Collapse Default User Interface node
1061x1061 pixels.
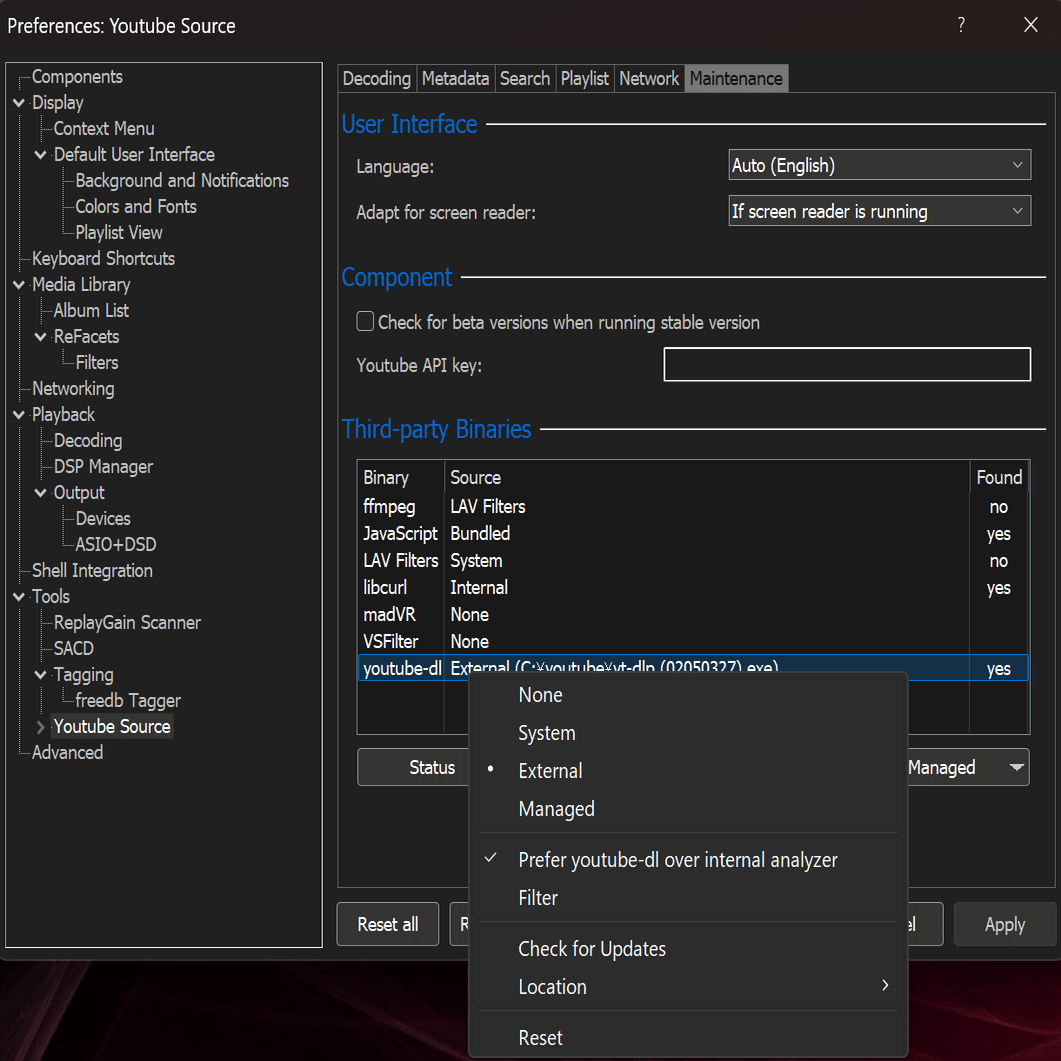[x=41, y=155]
